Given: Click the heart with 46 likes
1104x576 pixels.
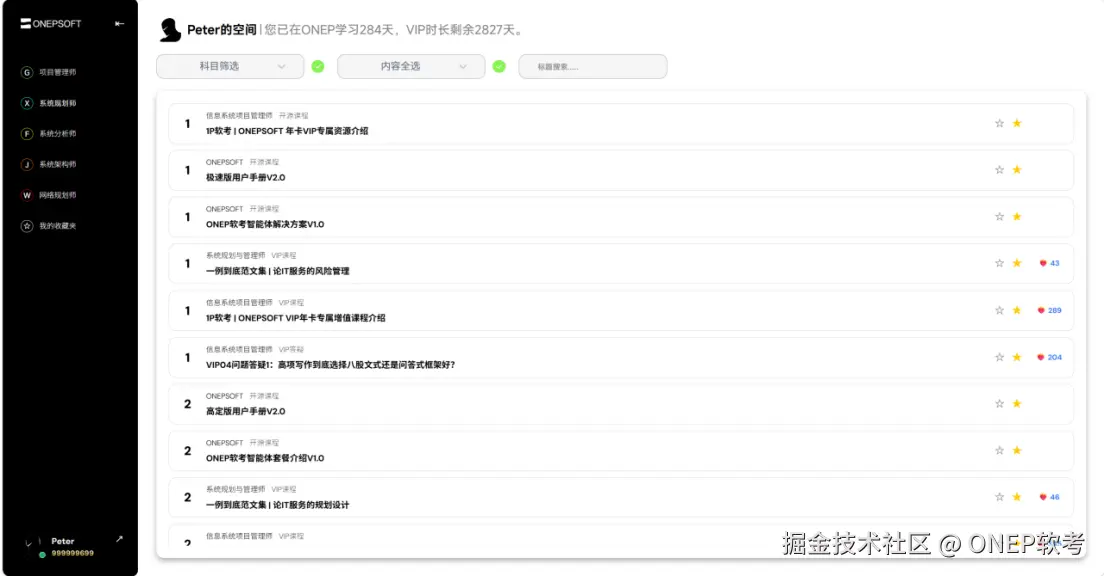Looking at the screenshot, I should click(x=1043, y=496).
